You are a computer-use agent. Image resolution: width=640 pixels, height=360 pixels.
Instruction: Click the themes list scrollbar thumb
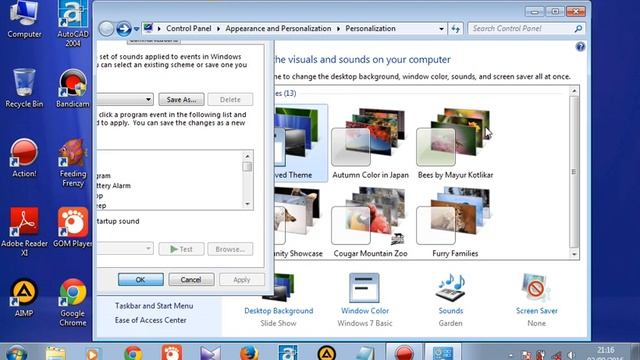pos(574,171)
